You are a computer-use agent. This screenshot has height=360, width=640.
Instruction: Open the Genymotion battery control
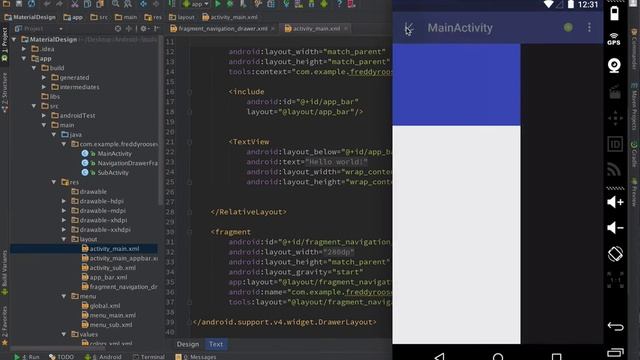pos(614,13)
